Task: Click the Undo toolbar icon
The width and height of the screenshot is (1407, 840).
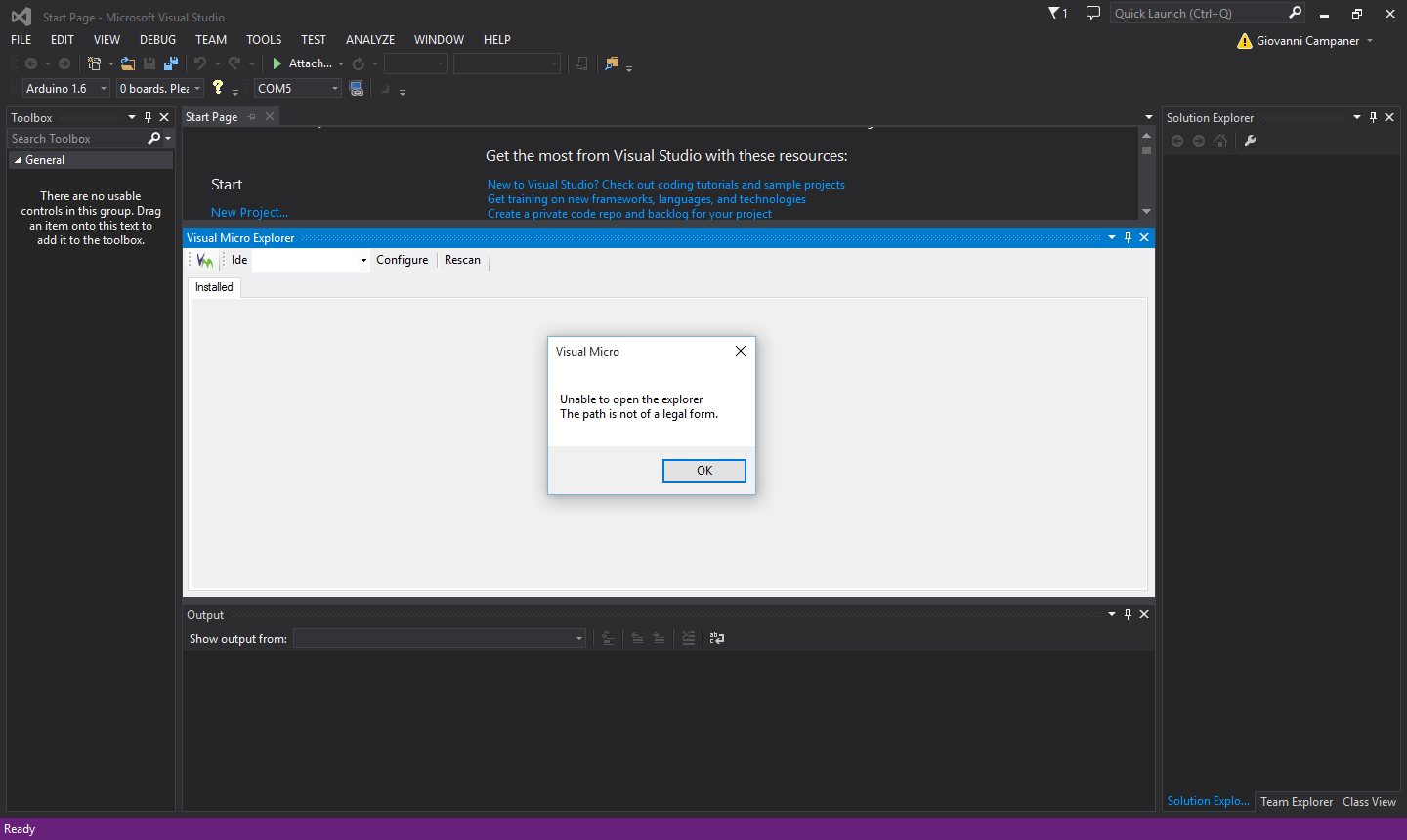Action: tap(200, 63)
